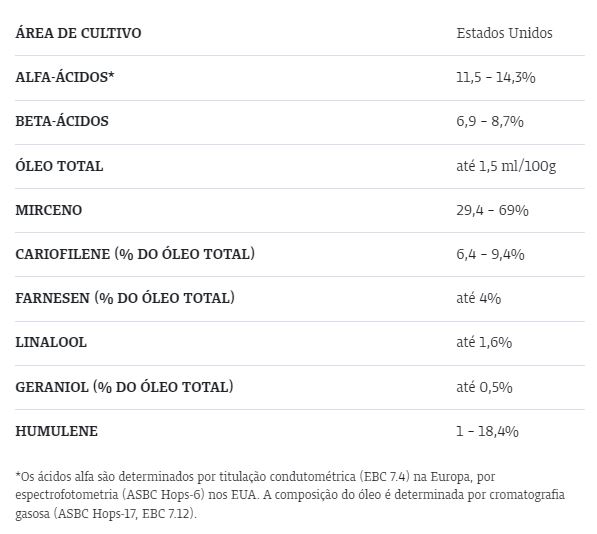Select the até 1,5 ml/100g value
The width and height of the screenshot is (597, 534).
[506, 166]
